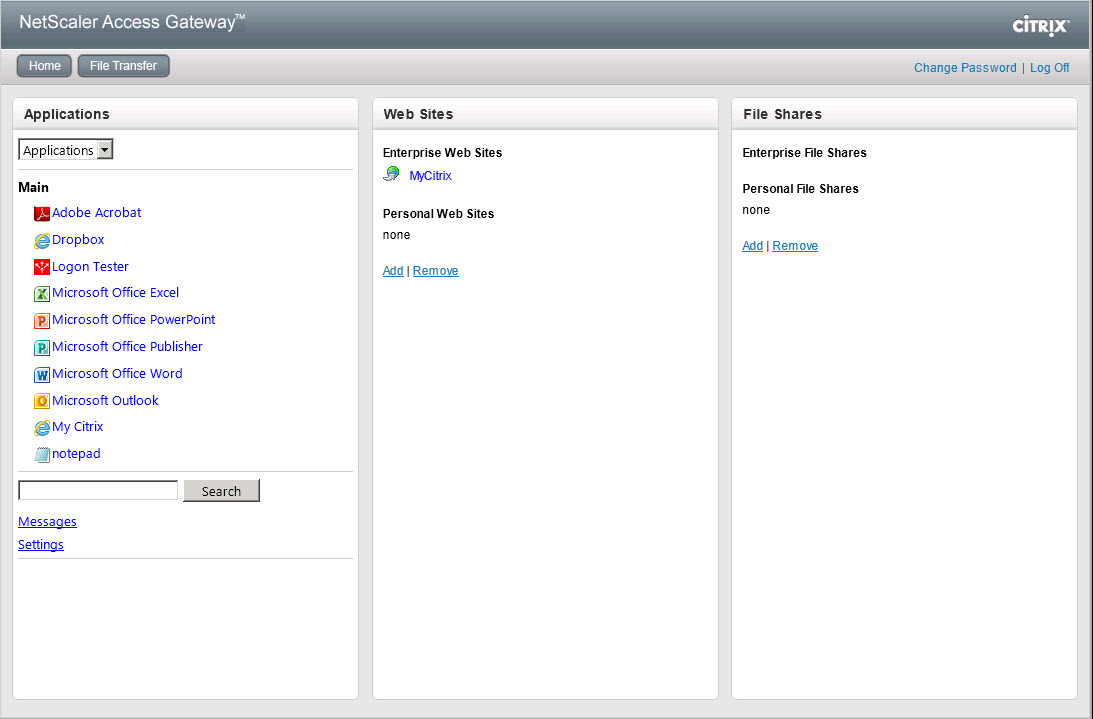Click into the application search field

point(98,490)
